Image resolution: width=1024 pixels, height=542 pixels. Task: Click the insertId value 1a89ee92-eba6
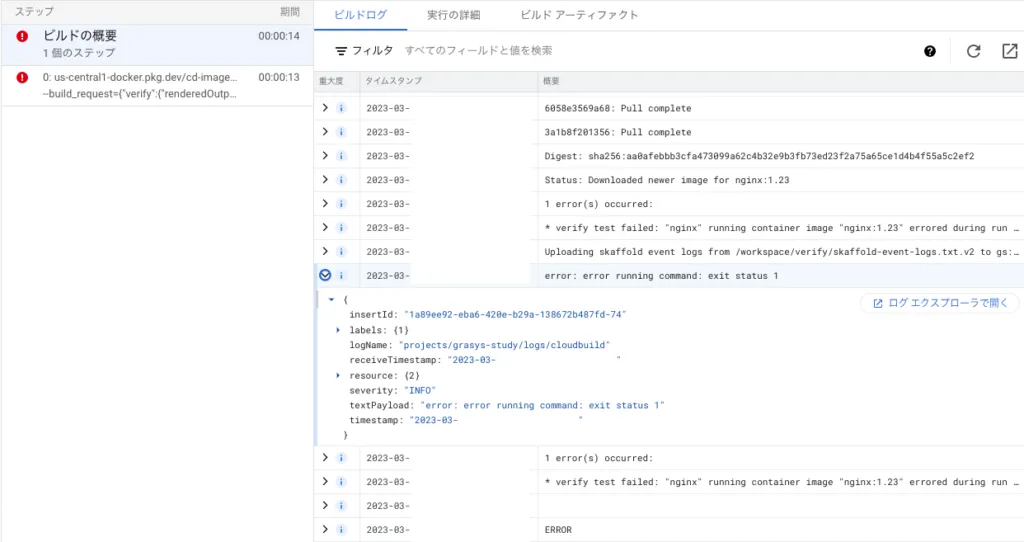pyautogui.click(x=515, y=315)
